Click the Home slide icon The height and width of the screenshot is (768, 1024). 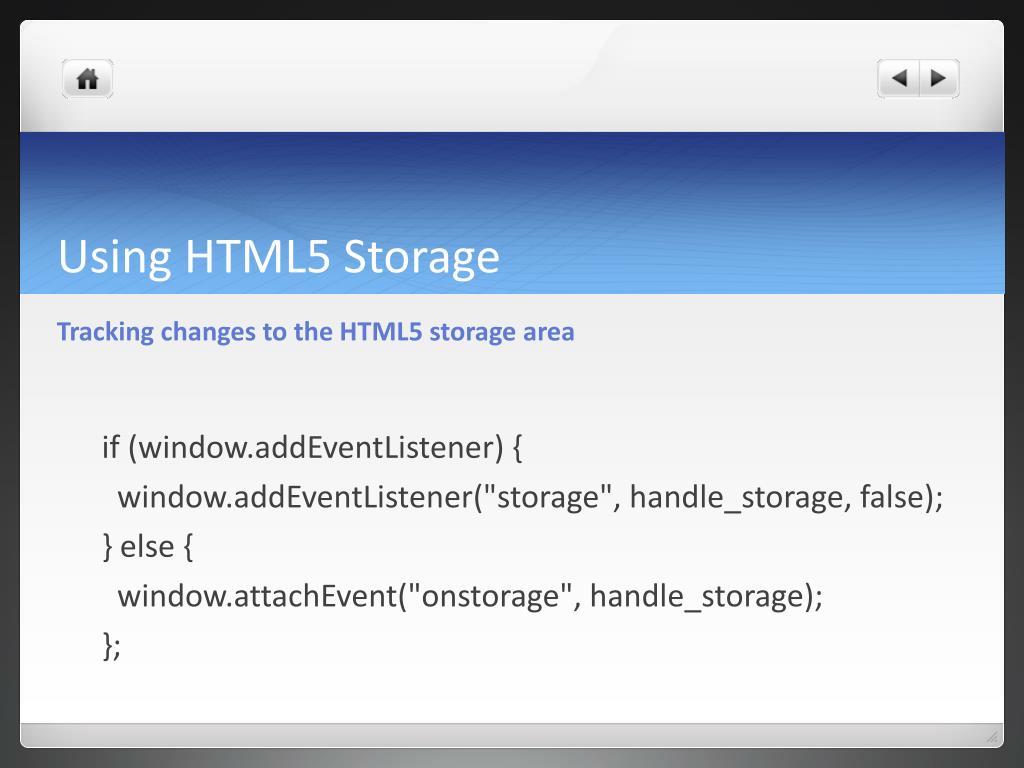[88, 79]
